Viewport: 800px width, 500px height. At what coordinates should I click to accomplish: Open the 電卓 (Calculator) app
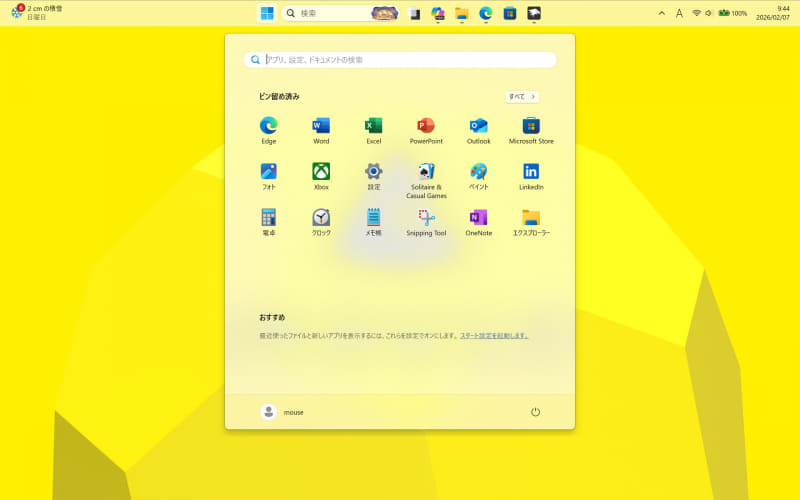268,222
